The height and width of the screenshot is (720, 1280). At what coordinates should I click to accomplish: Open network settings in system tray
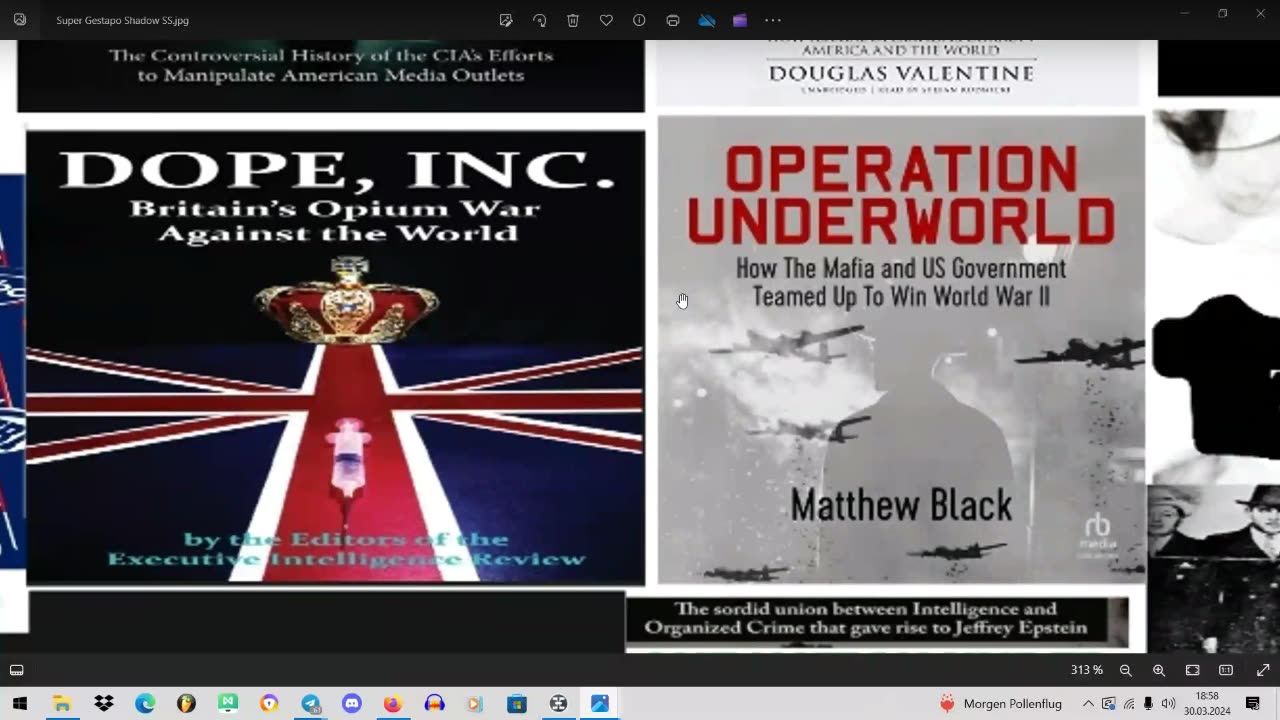click(x=1129, y=704)
